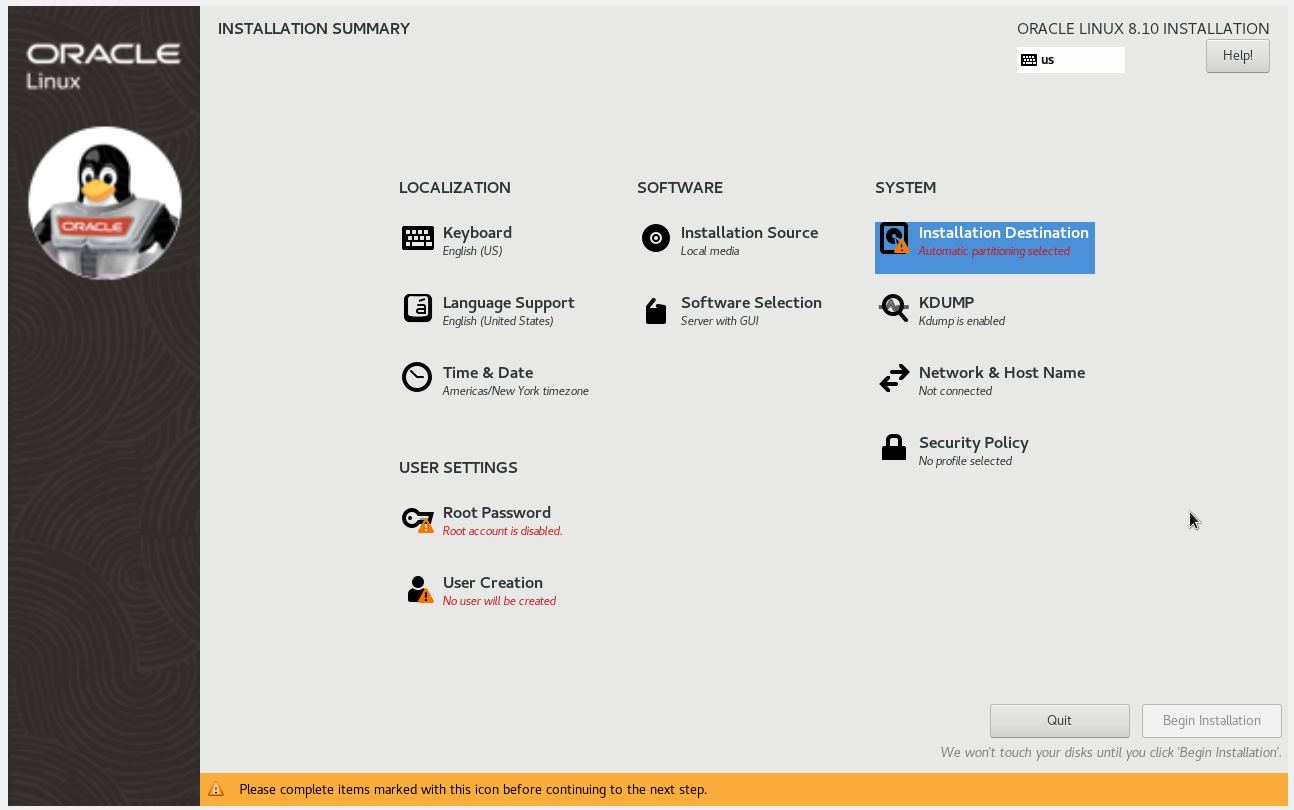Screen dimensions: 1294x810
Task: Click the Quit button
Action: coord(1060,721)
